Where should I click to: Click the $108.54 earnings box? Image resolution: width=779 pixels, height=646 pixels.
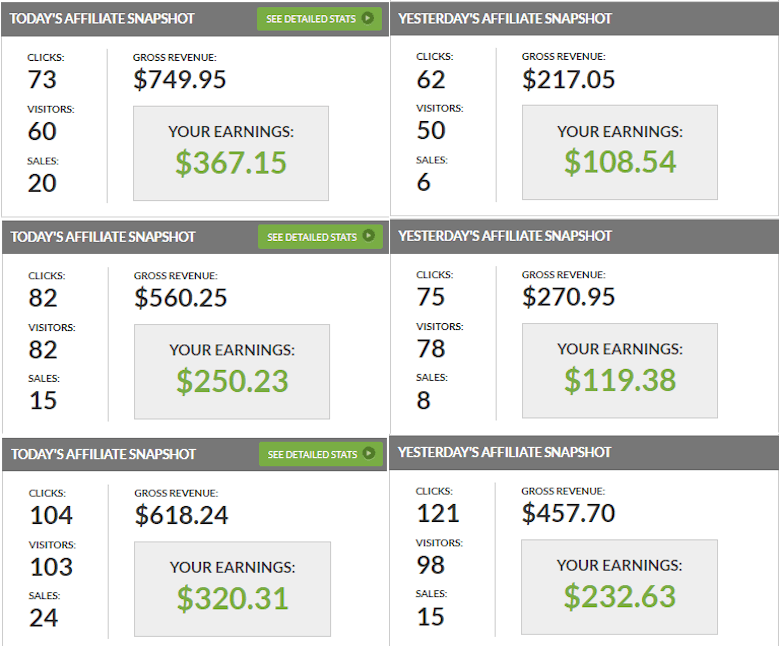(x=619, y=152)
